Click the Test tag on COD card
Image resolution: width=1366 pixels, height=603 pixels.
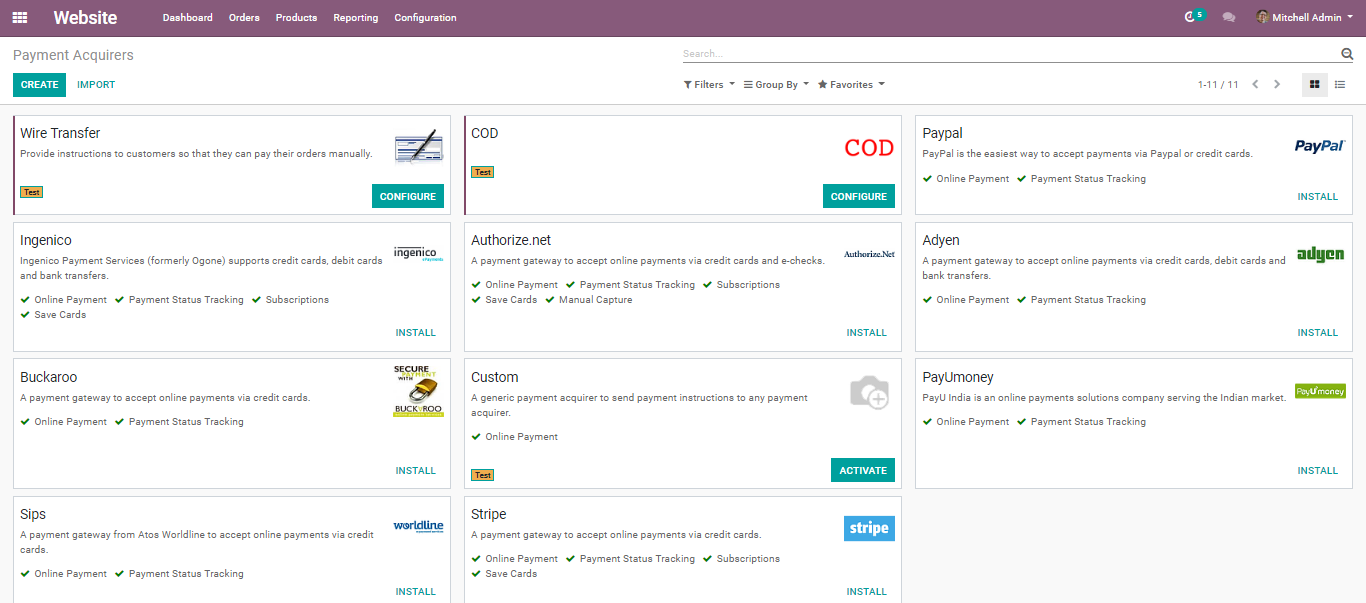click(x=482, y=172)
